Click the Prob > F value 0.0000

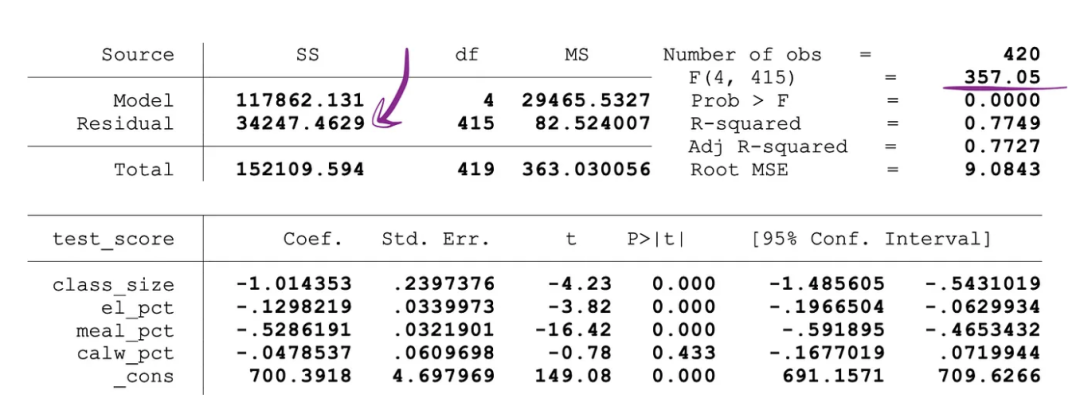coord(1001,101)
